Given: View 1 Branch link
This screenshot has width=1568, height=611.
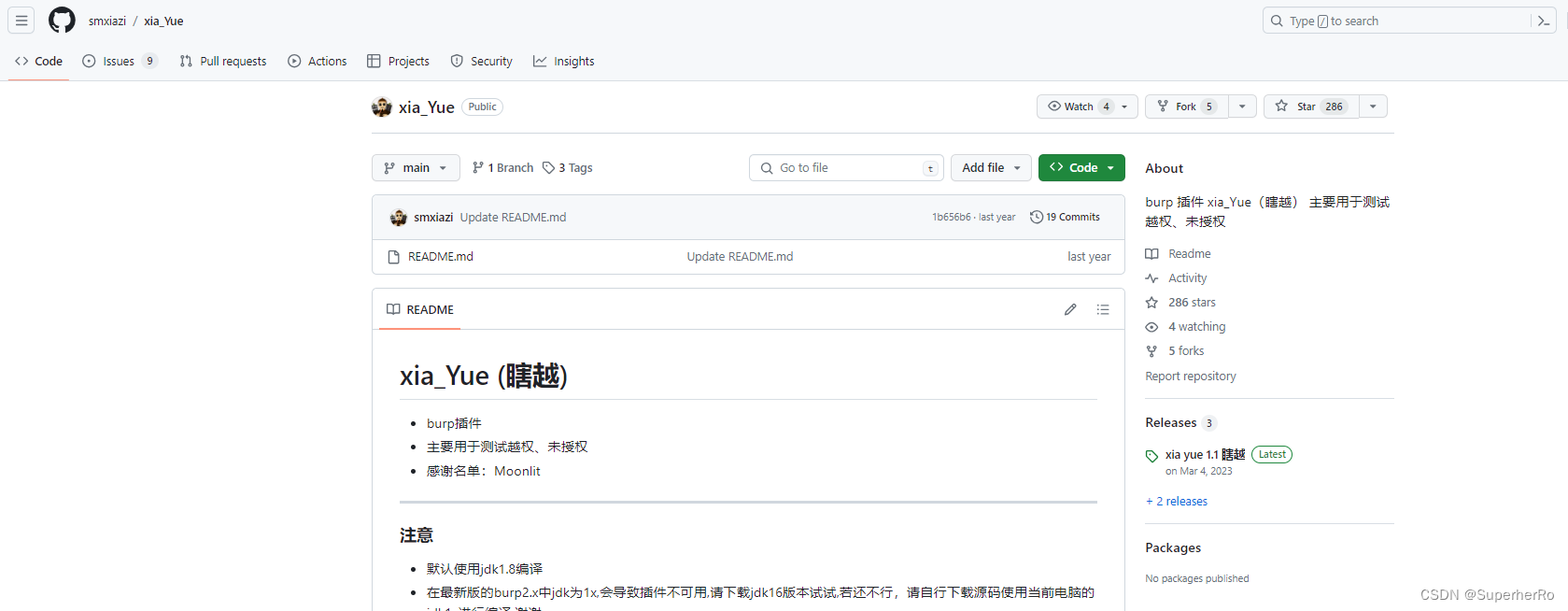Looking at the screenshot, I should (502, 168).
